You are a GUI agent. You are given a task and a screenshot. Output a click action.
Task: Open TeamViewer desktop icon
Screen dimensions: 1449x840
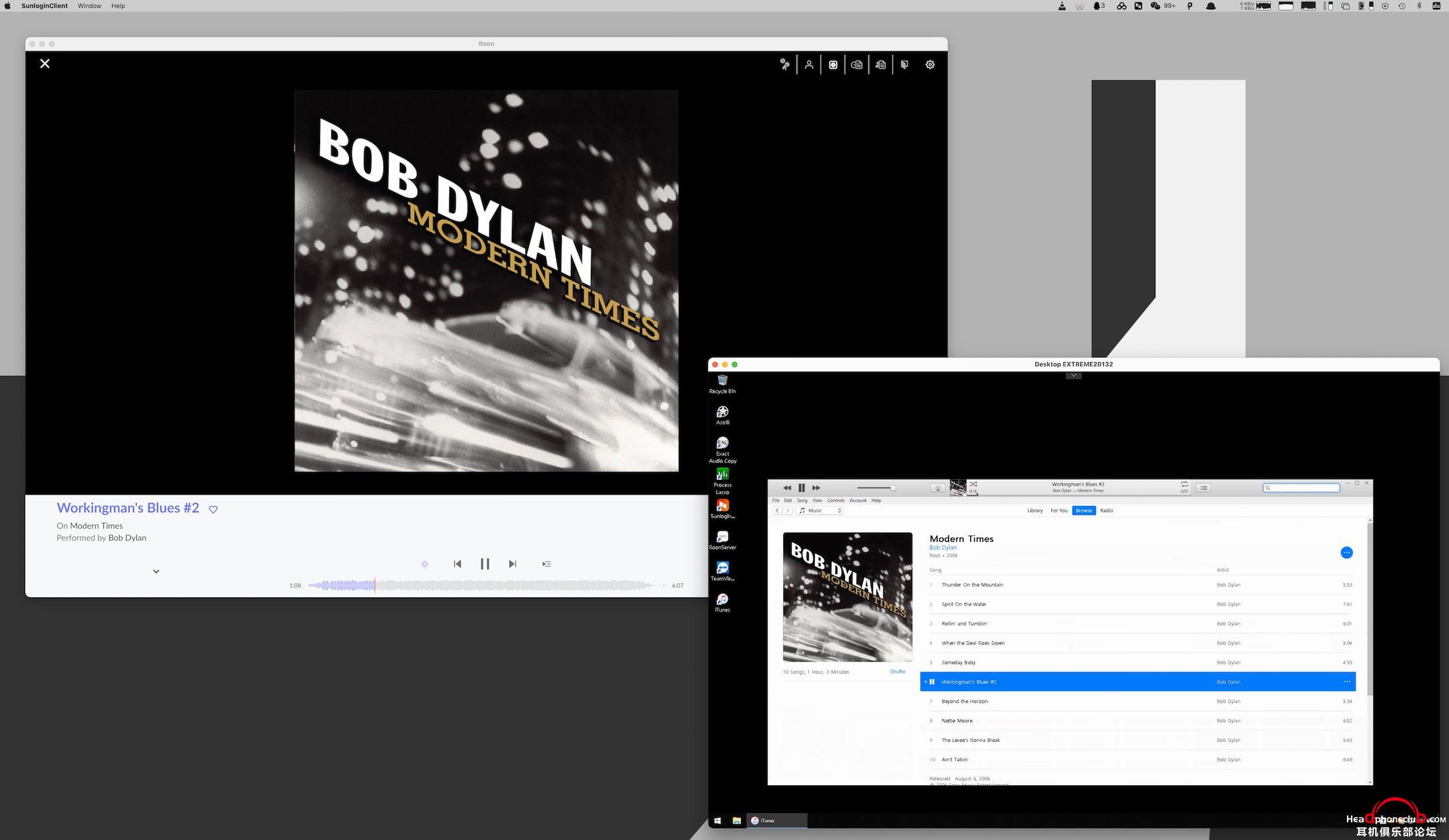click(723, 571)
